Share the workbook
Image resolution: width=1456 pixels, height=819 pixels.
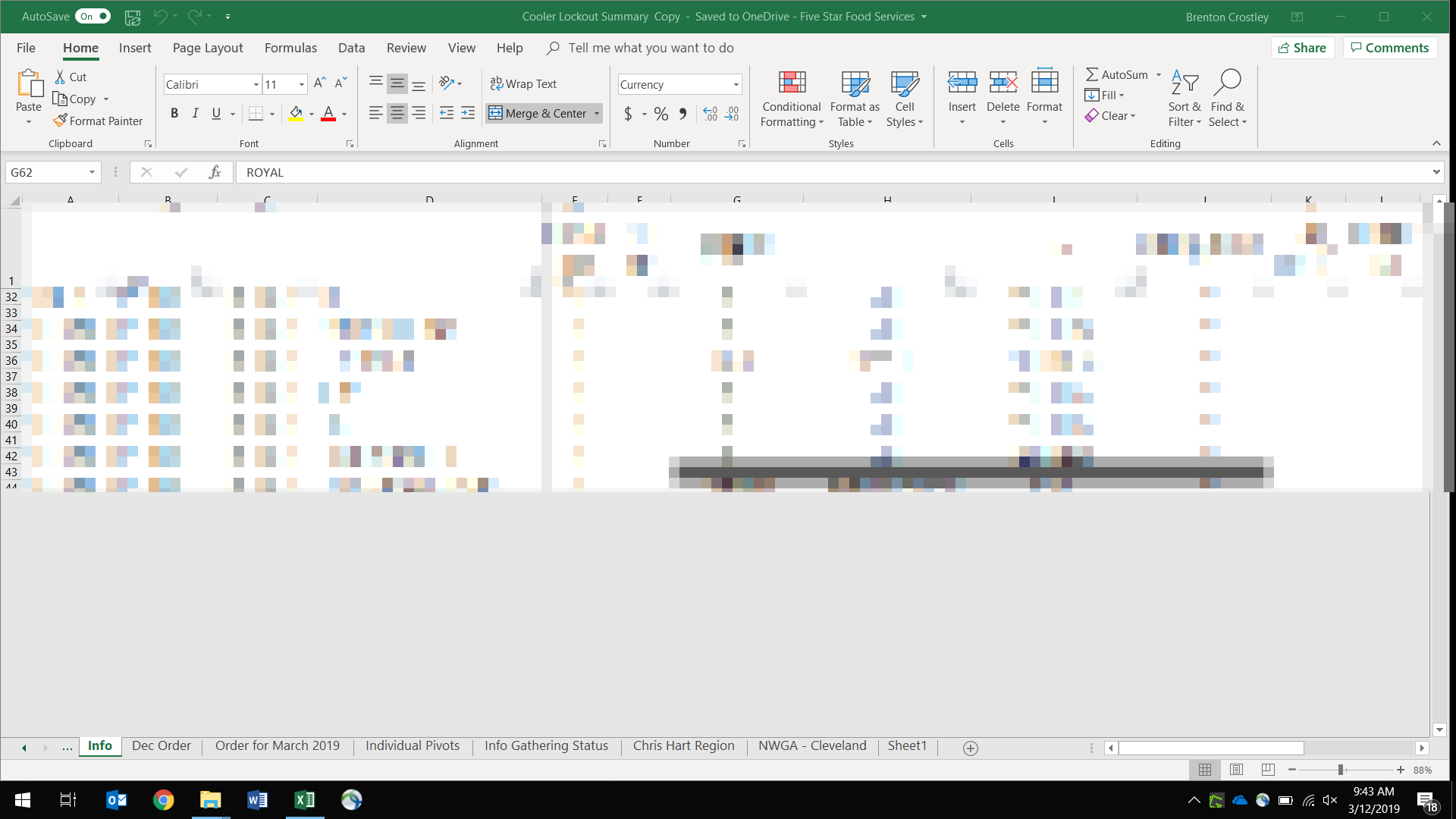pos(1302,47)
